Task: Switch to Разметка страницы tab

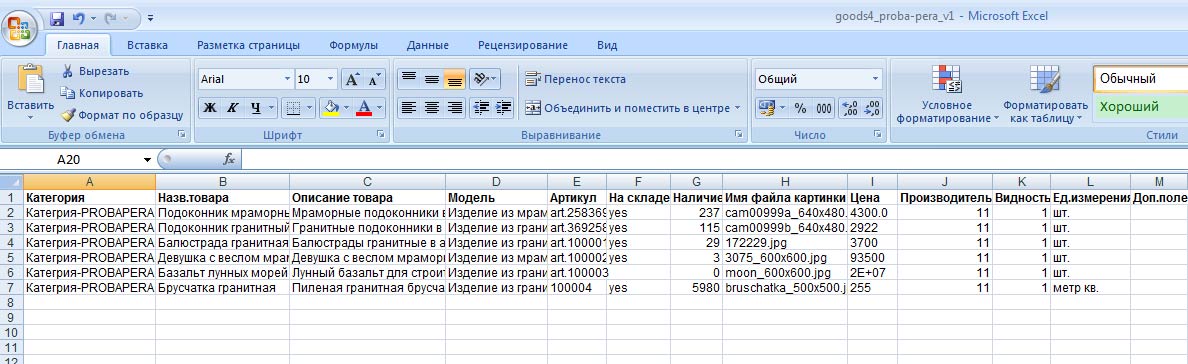Action: coord(248,45)
